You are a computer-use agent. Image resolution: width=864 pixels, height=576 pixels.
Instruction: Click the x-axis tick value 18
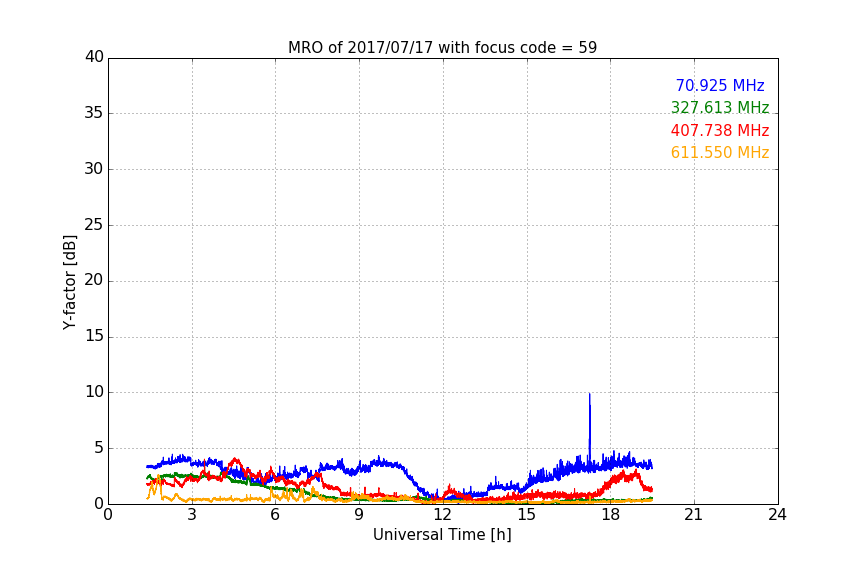tap(610, 515)
